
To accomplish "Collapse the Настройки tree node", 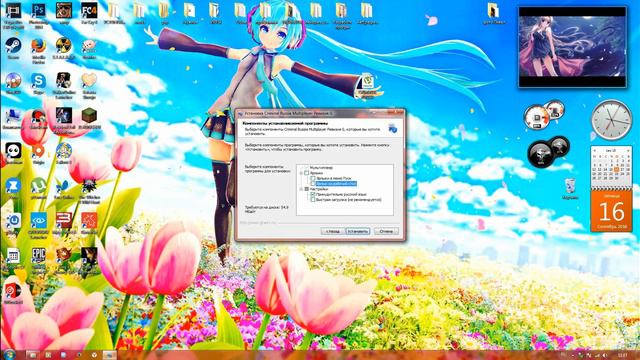I will [301, 189].
